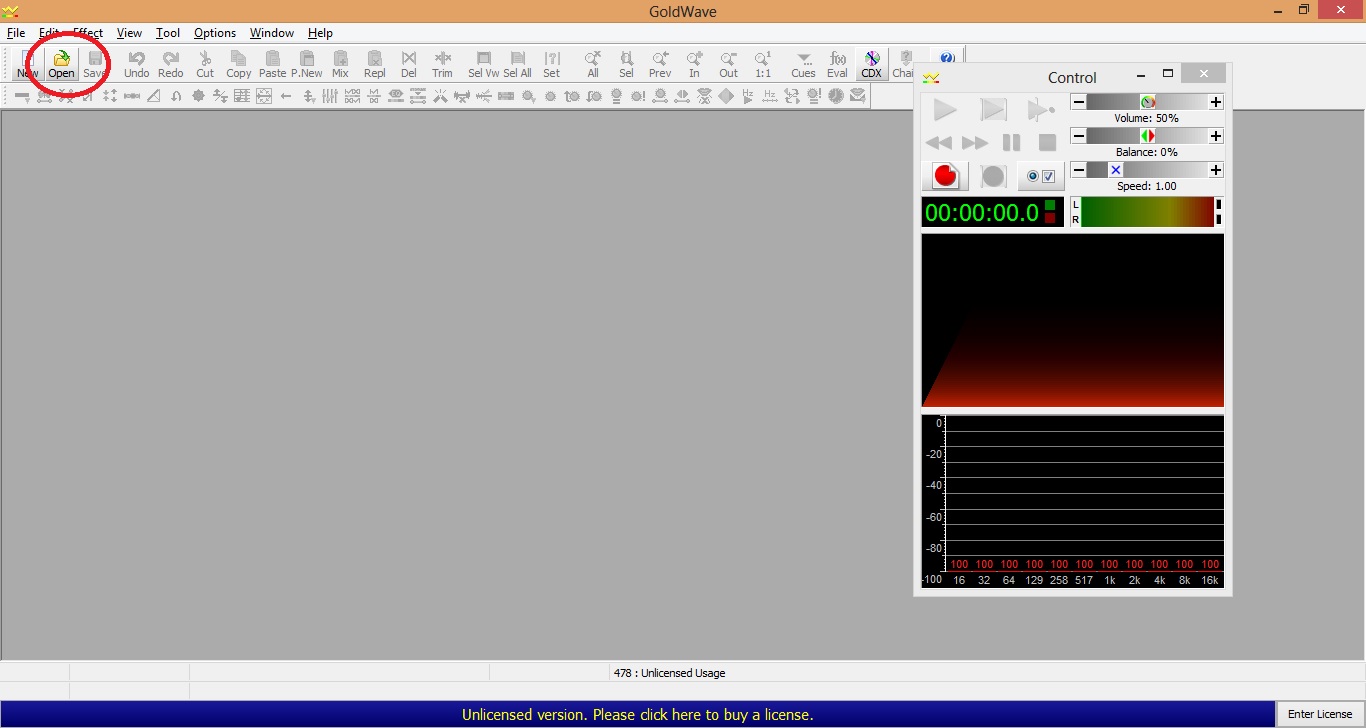Click the clock time effect icon

[x=835, y=96]
